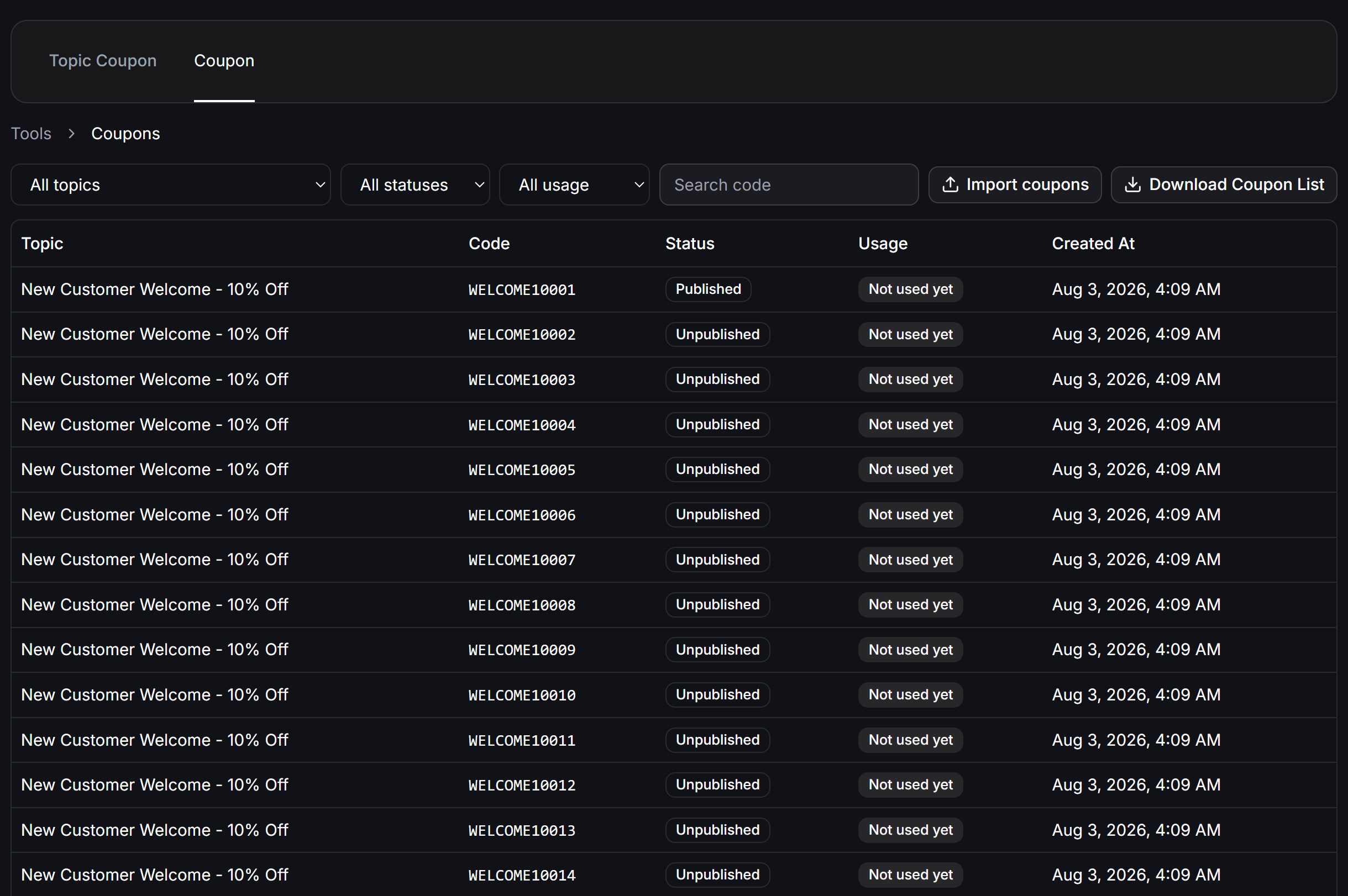The height and width of the screenshot is (896, 1348).
Task: Click the Unpublished badge for WELCOME10010
Action: (717, 695)
